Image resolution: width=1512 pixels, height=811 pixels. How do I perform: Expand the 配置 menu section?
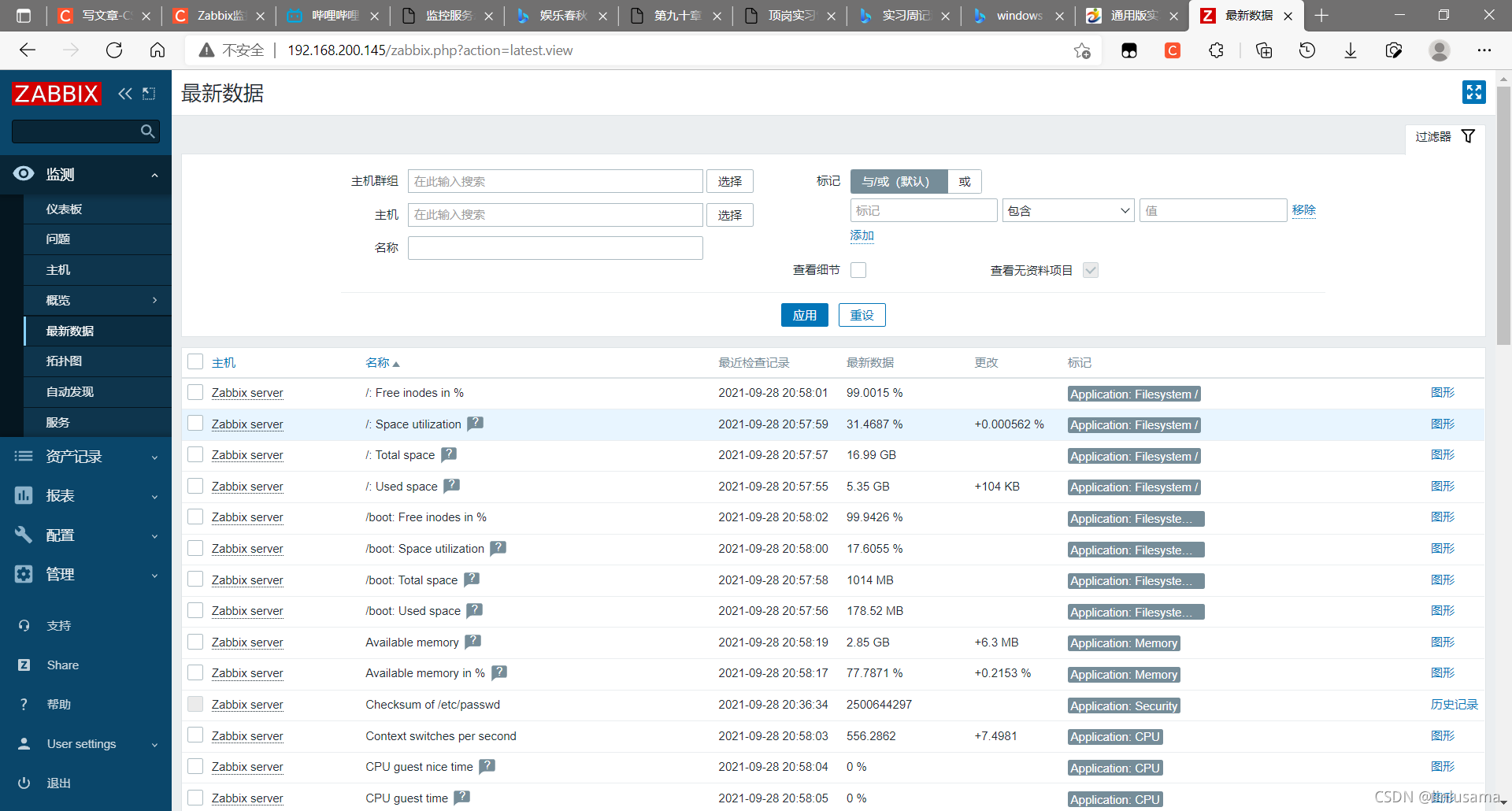click(x=86, y=535)
